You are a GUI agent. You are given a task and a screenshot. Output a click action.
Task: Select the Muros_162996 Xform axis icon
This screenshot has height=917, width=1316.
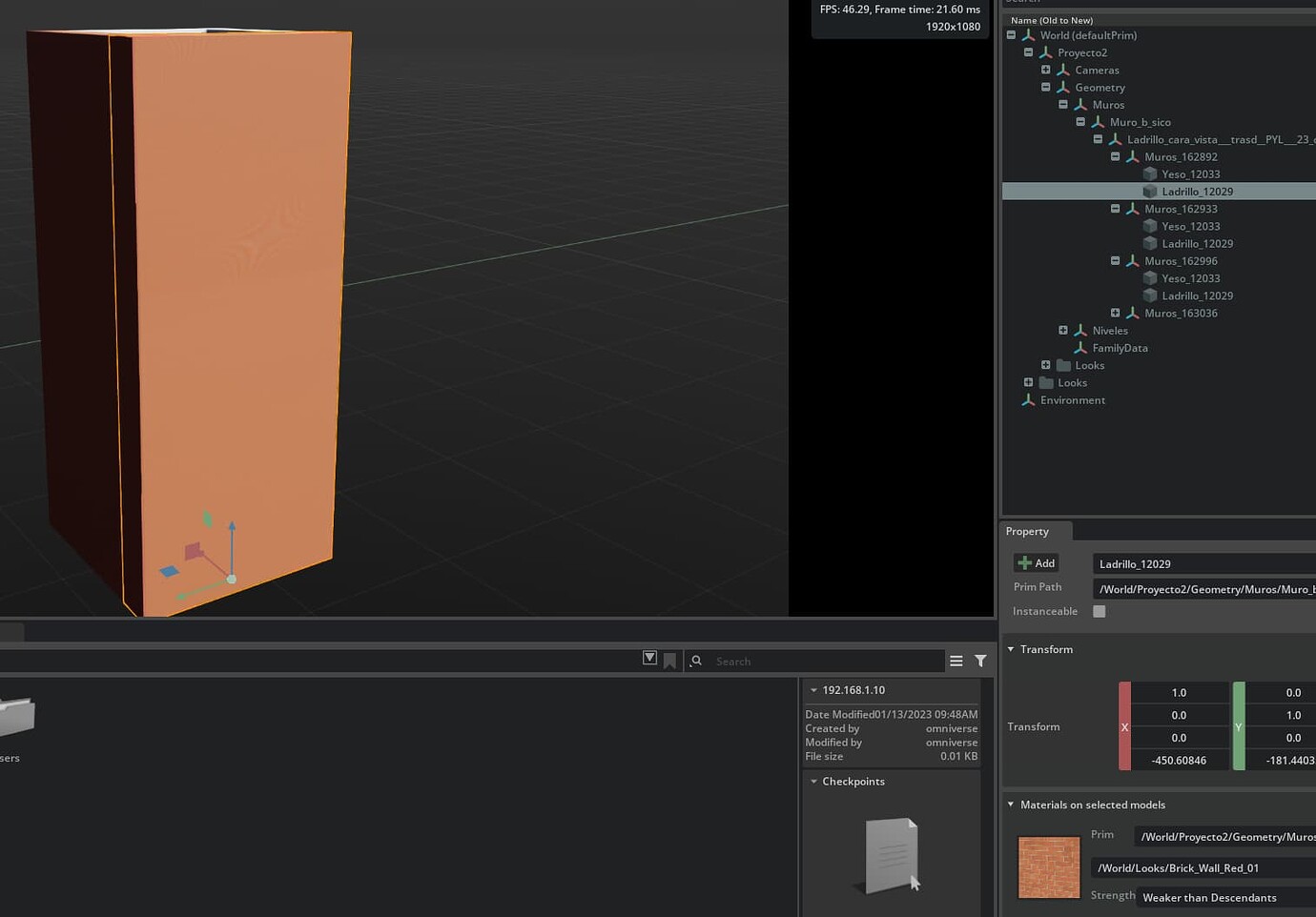1132,260
